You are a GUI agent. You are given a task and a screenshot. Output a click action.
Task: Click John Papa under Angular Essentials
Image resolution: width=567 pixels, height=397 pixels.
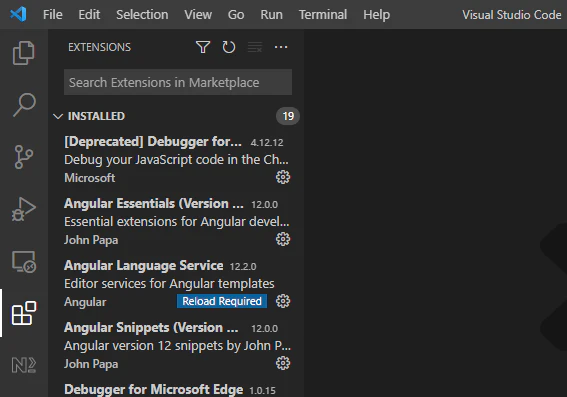[x=91, y=240]
